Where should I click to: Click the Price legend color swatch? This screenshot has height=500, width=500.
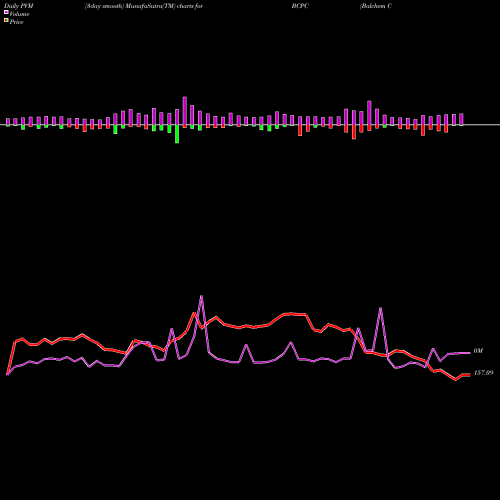(x=6, y=21)
